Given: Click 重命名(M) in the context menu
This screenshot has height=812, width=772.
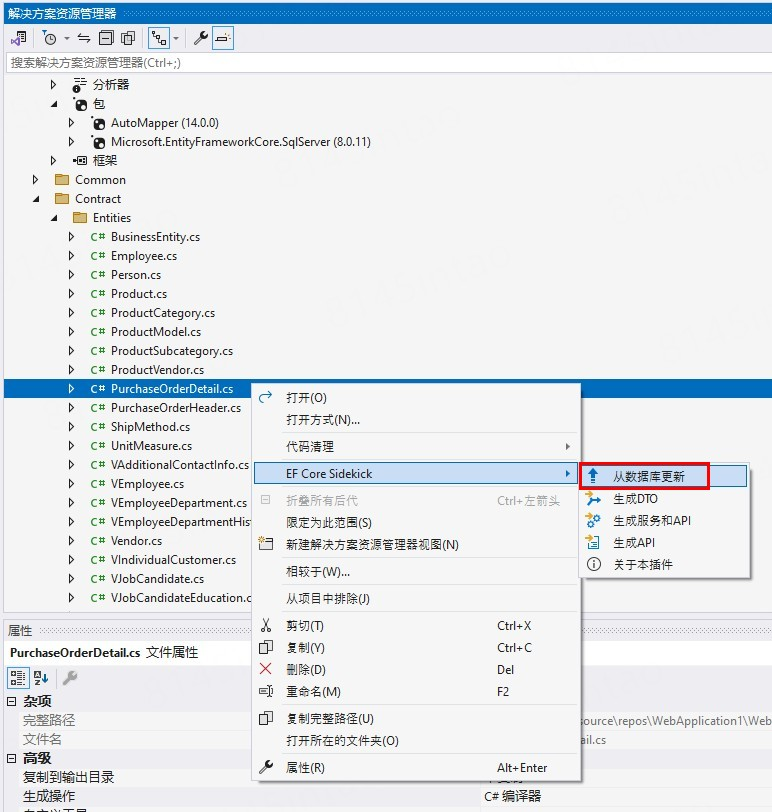Looking at the screenshot, I should coord(313,692).
